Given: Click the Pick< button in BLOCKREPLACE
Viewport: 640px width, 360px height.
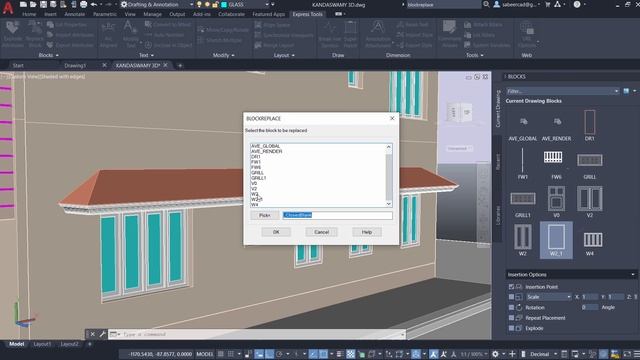Looking at the screenshot, I should [x=264, y=215].
